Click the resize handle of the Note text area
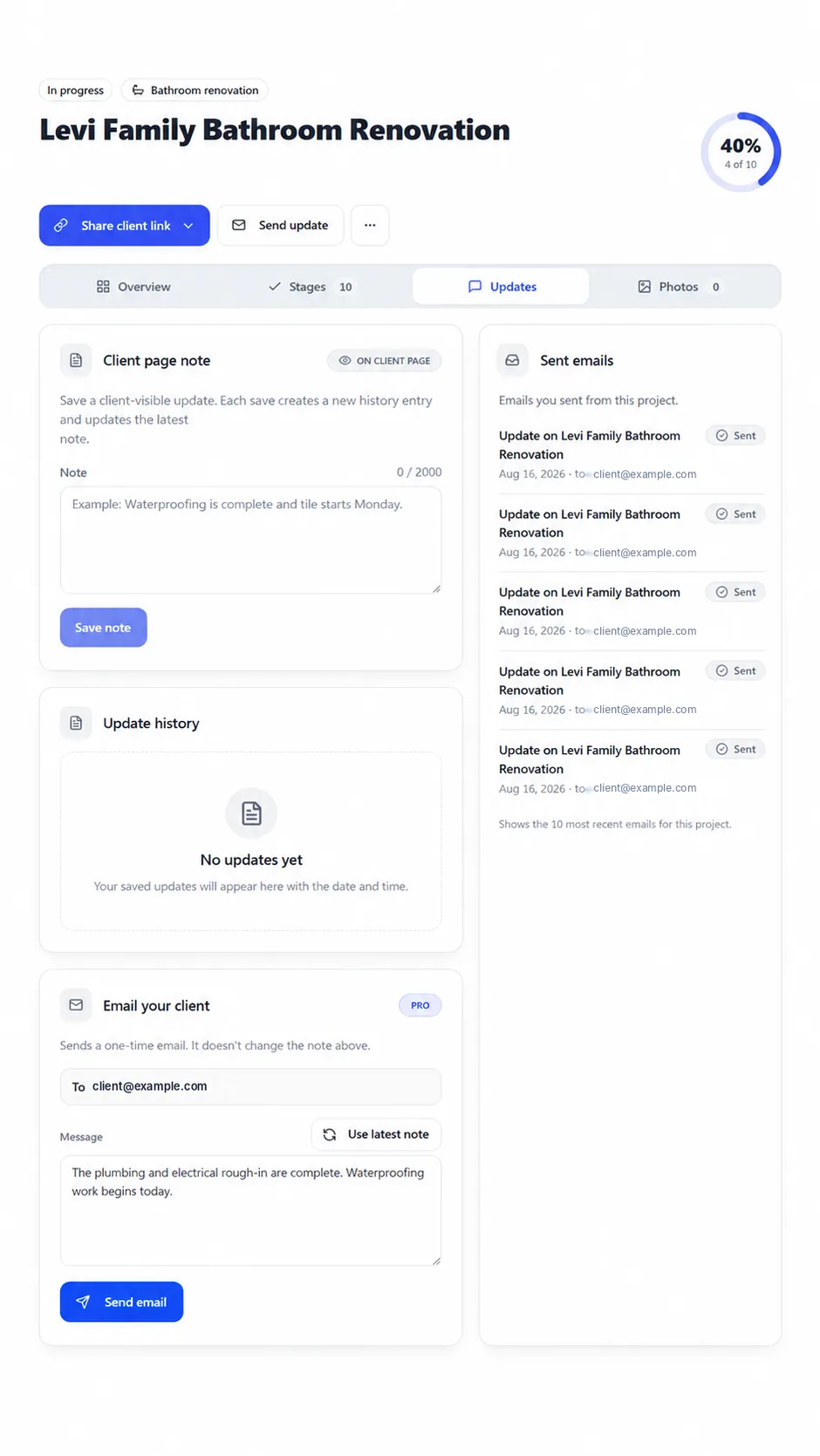The height and width of the screenshot is (1456, 820). pyautogui.click(x=436, y=589)
